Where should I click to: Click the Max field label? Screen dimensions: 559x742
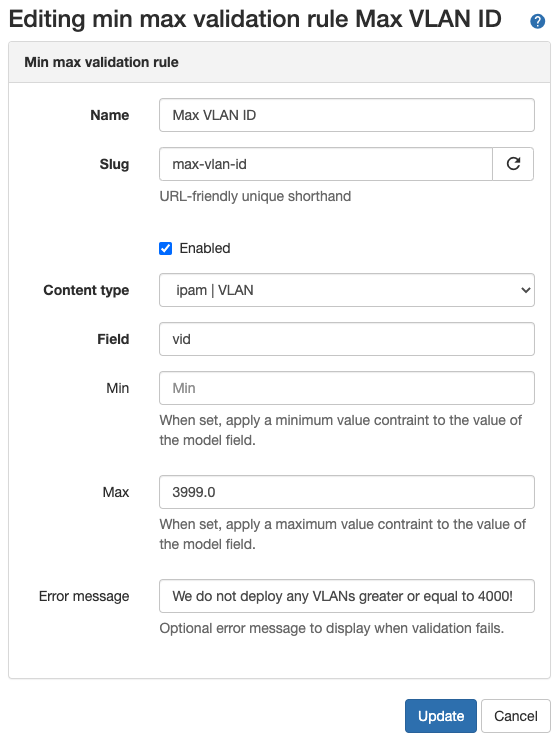pos(115,492)
